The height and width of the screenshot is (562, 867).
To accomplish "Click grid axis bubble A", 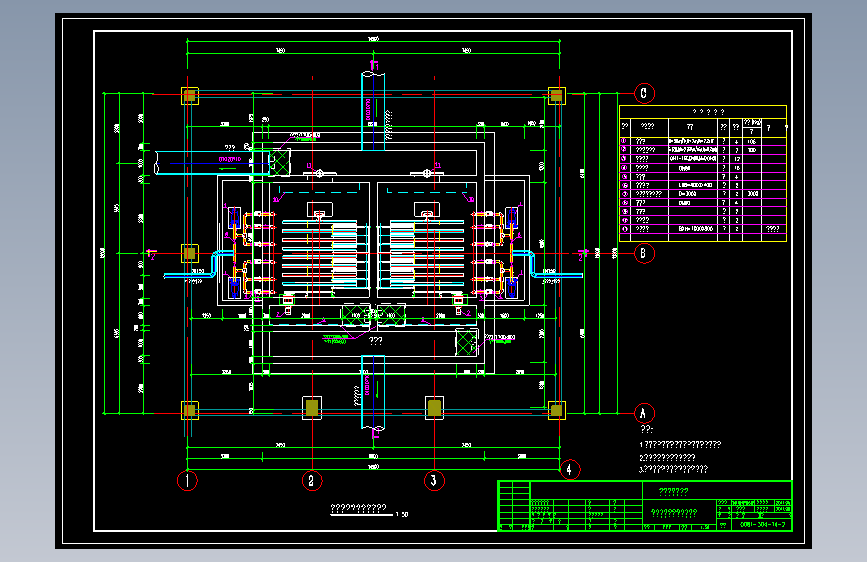I will pyautogui.click(x=644, y=413).
